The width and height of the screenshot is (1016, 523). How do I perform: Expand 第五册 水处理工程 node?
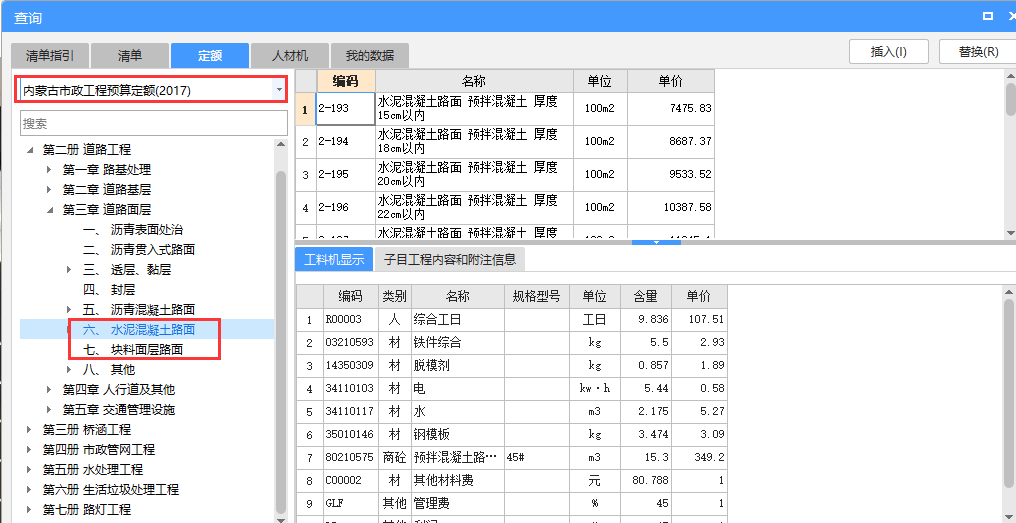click(x=29, y=469)
